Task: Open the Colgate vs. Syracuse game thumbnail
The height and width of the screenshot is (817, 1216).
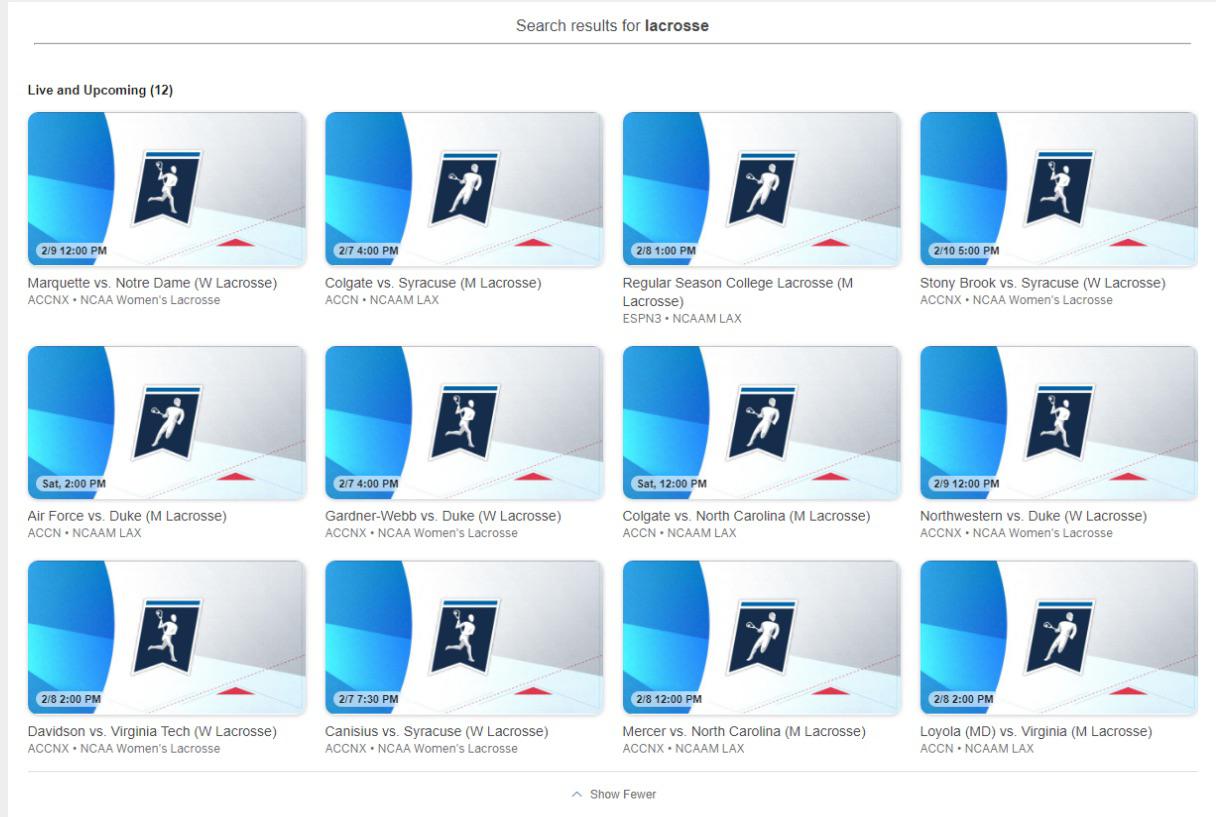Action: click(463, 189)
